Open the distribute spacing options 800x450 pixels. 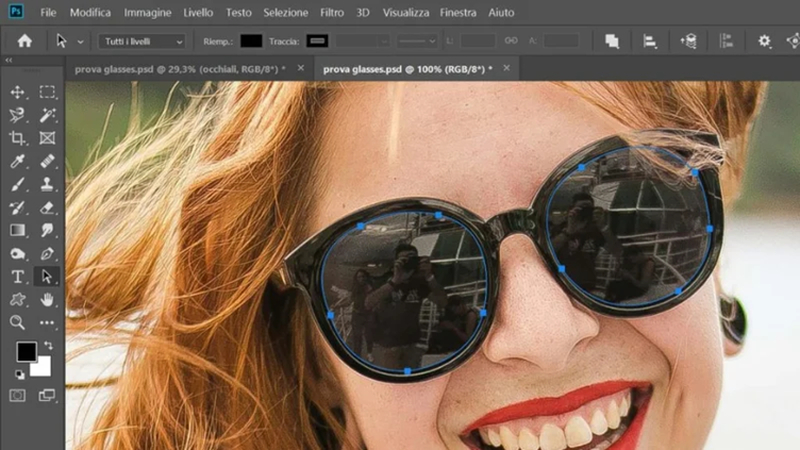(x=726, y=41)
